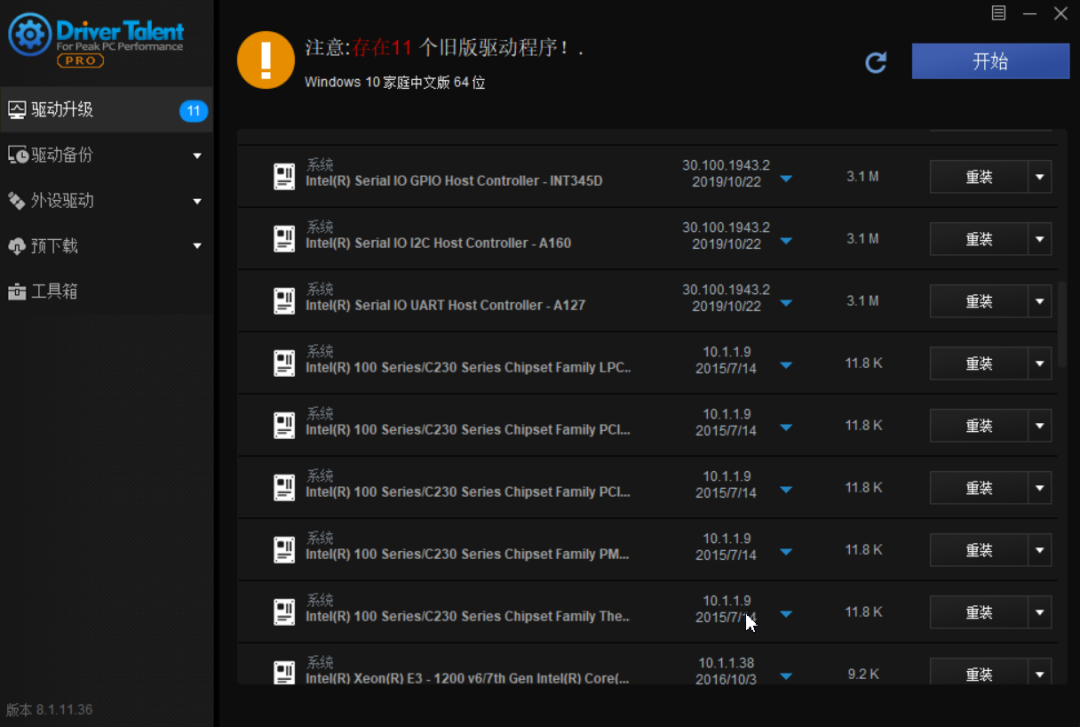Click the blue 11 badge on 驱动升级
The image size is (1080, 727).
(194, 110)
